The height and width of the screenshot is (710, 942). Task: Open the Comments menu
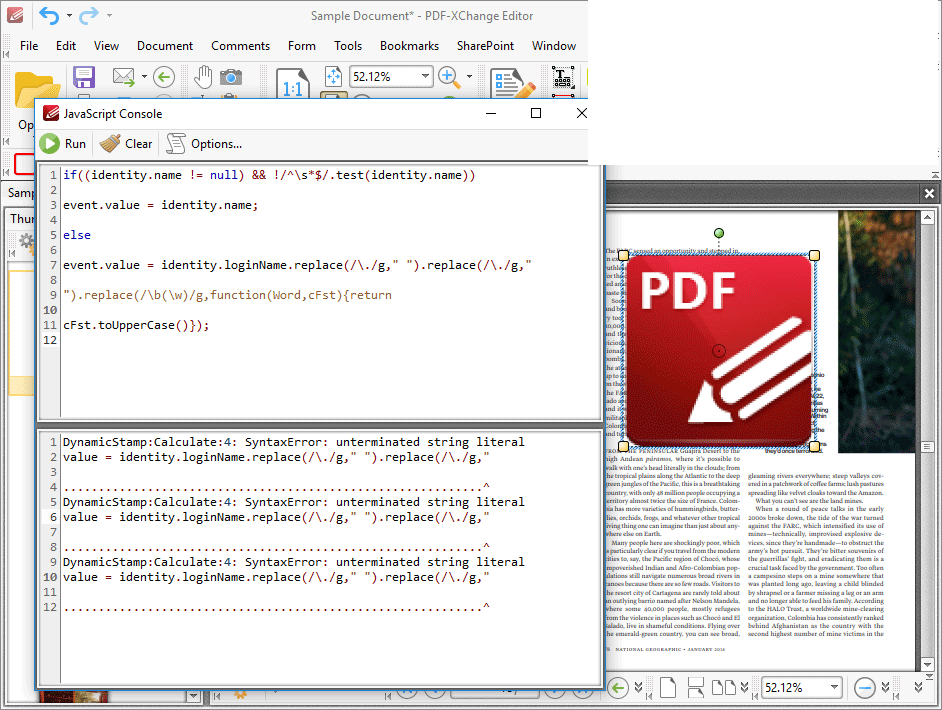tap(240, 46)
